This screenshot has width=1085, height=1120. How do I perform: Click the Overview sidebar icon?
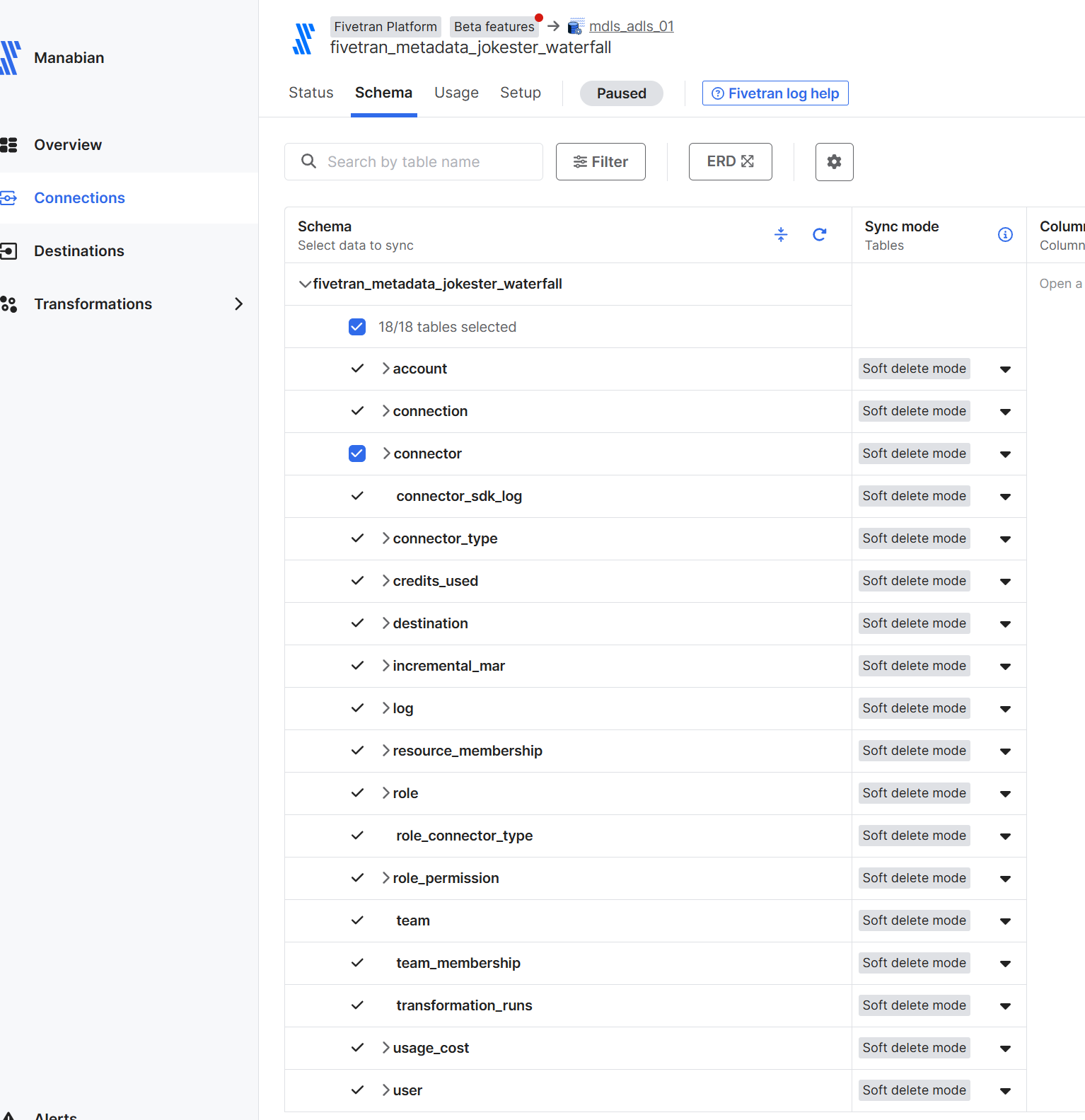point(8,145)
